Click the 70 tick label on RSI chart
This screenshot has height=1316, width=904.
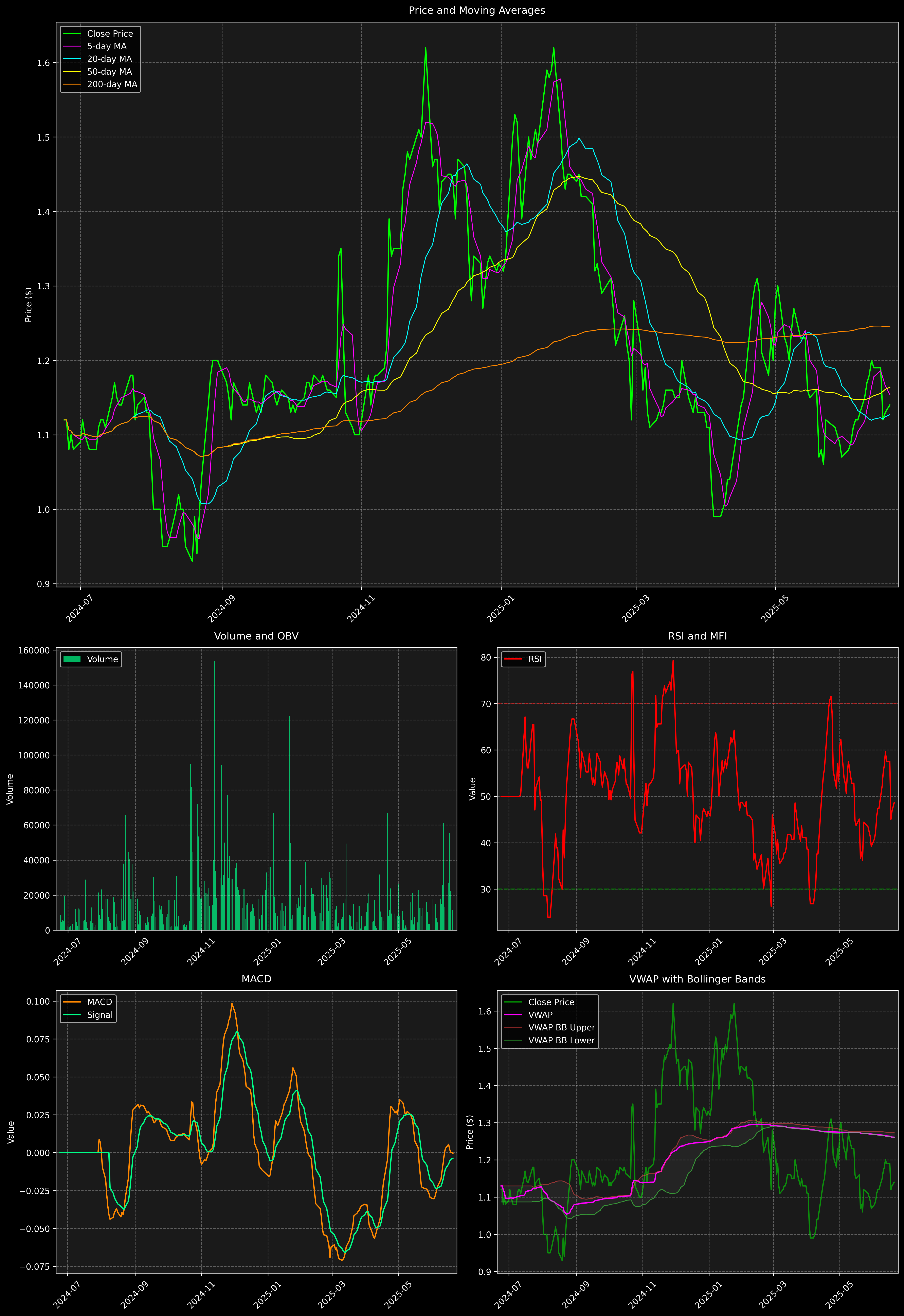486,704
